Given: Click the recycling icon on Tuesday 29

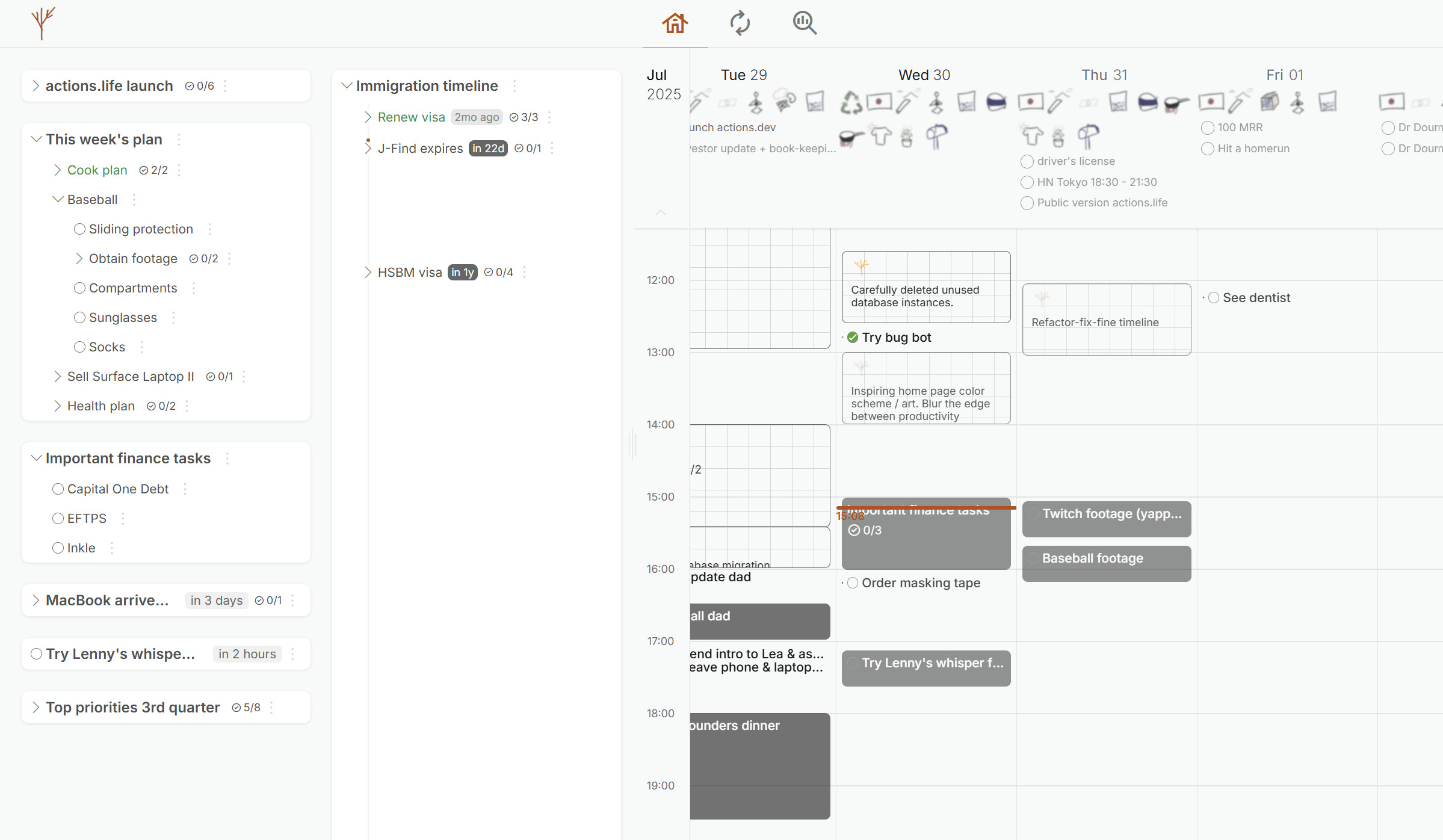Looking at the screenshot, I should click(850, 103).
